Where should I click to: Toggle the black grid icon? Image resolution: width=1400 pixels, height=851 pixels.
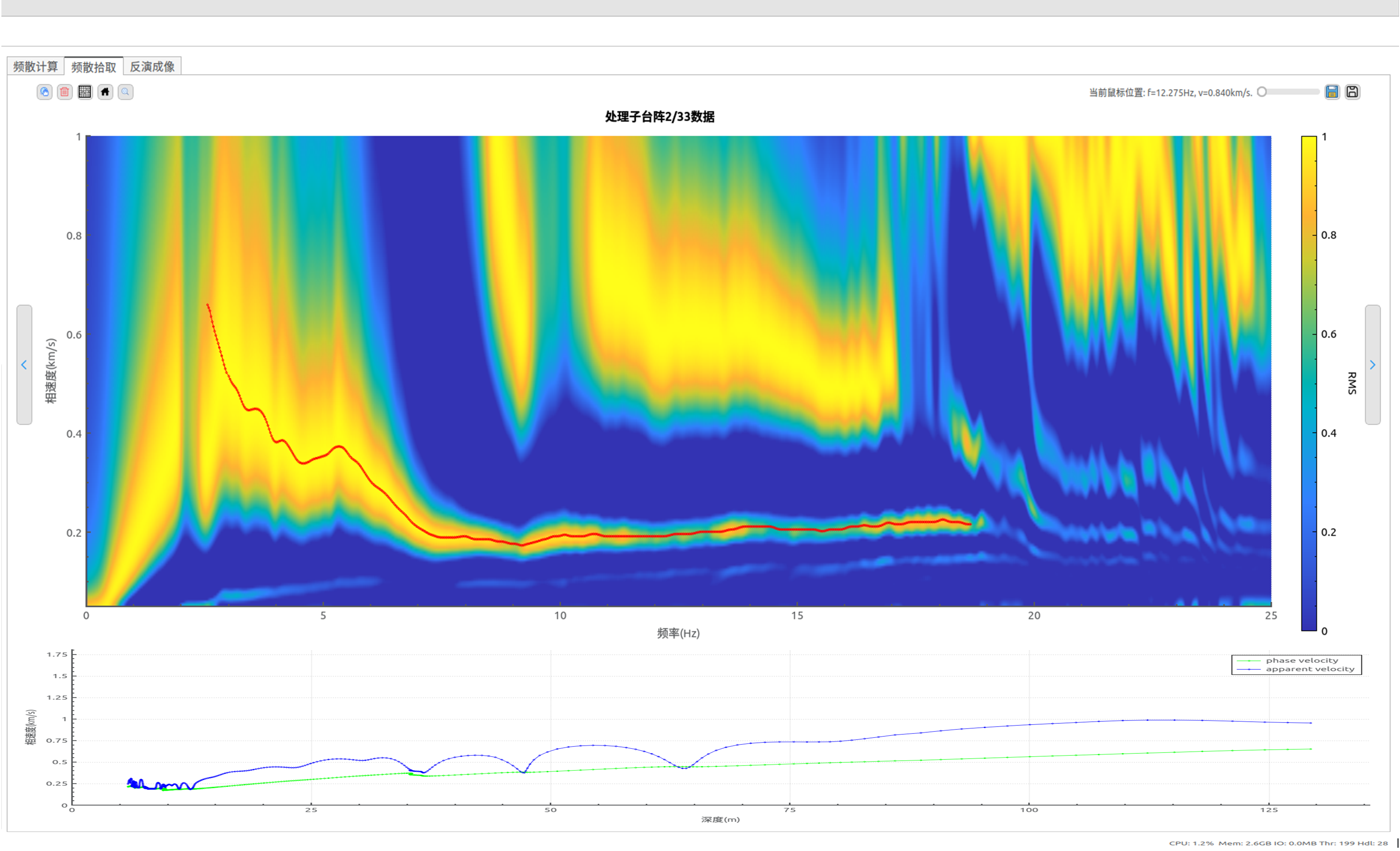85,92
